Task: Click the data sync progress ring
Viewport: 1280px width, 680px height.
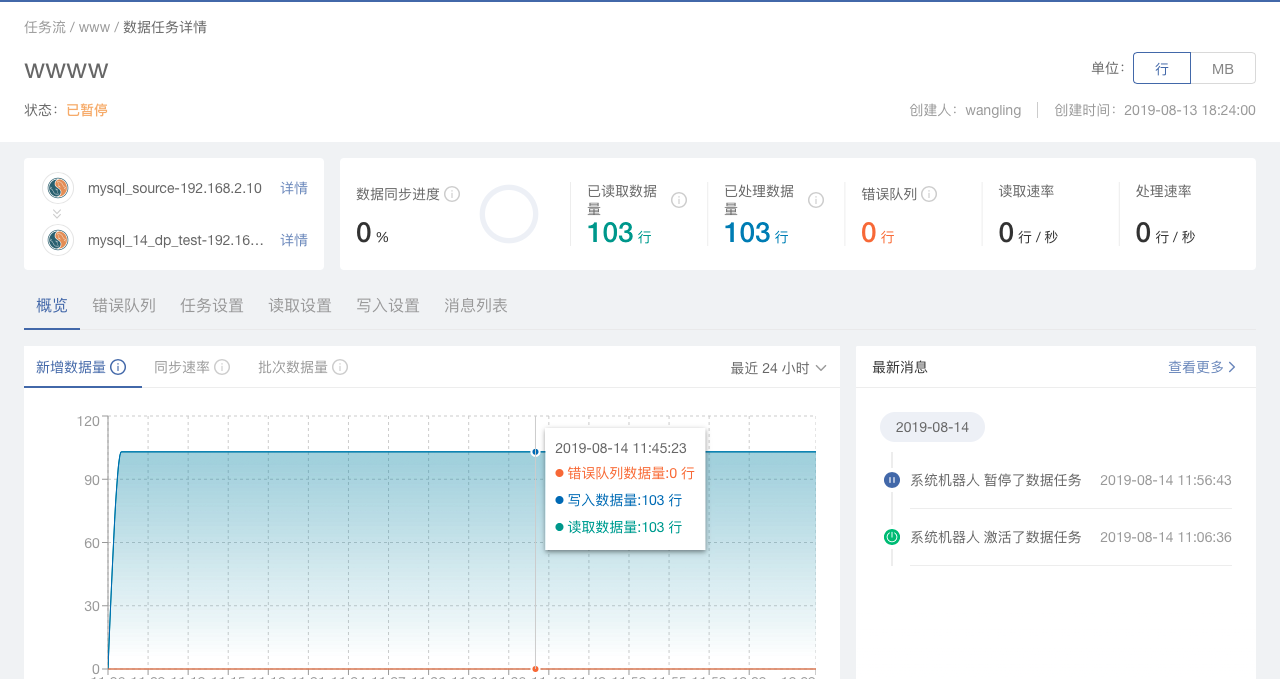Action: coord(509,214)
